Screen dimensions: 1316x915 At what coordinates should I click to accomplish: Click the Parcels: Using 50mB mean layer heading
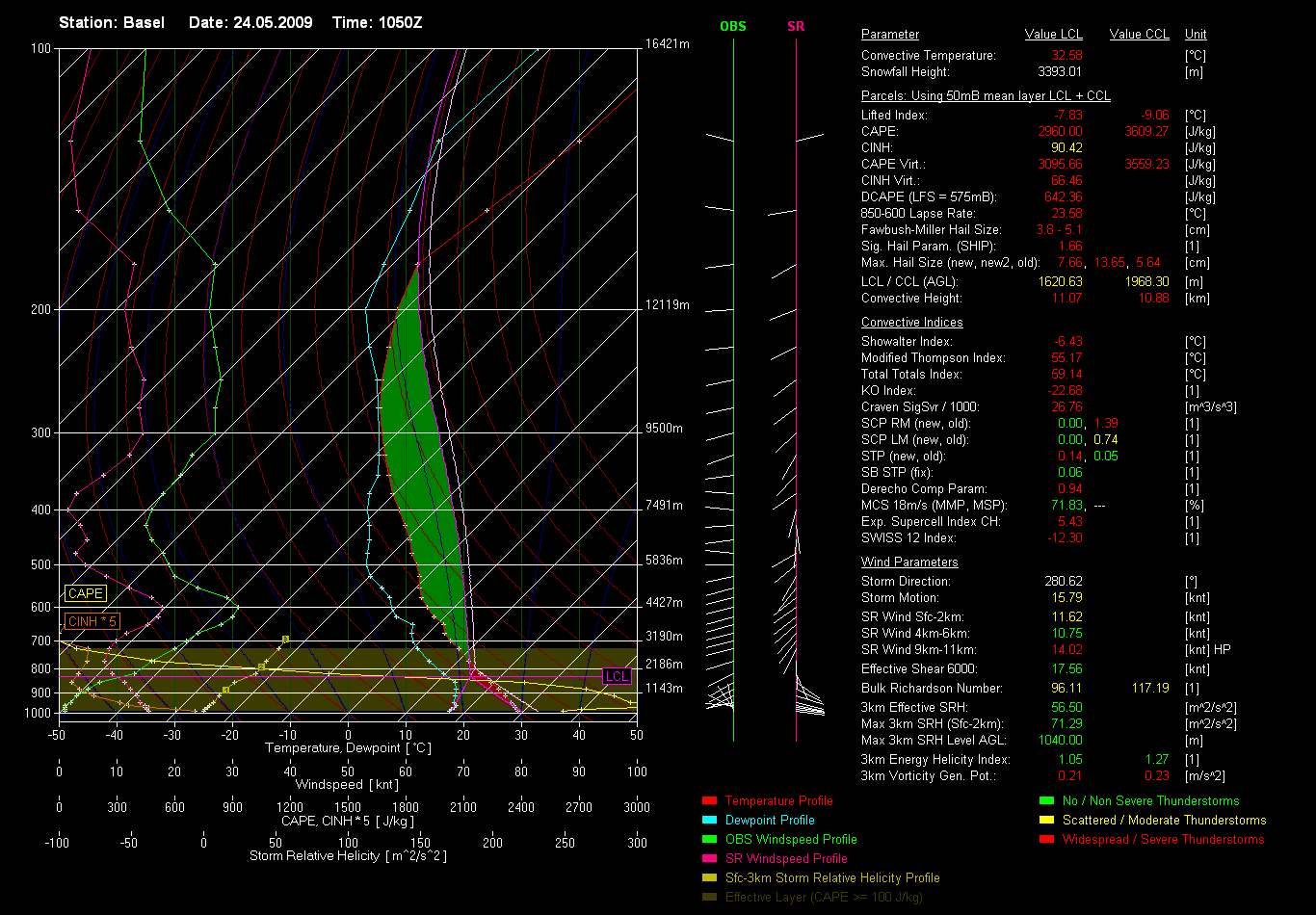coord(986,96)
